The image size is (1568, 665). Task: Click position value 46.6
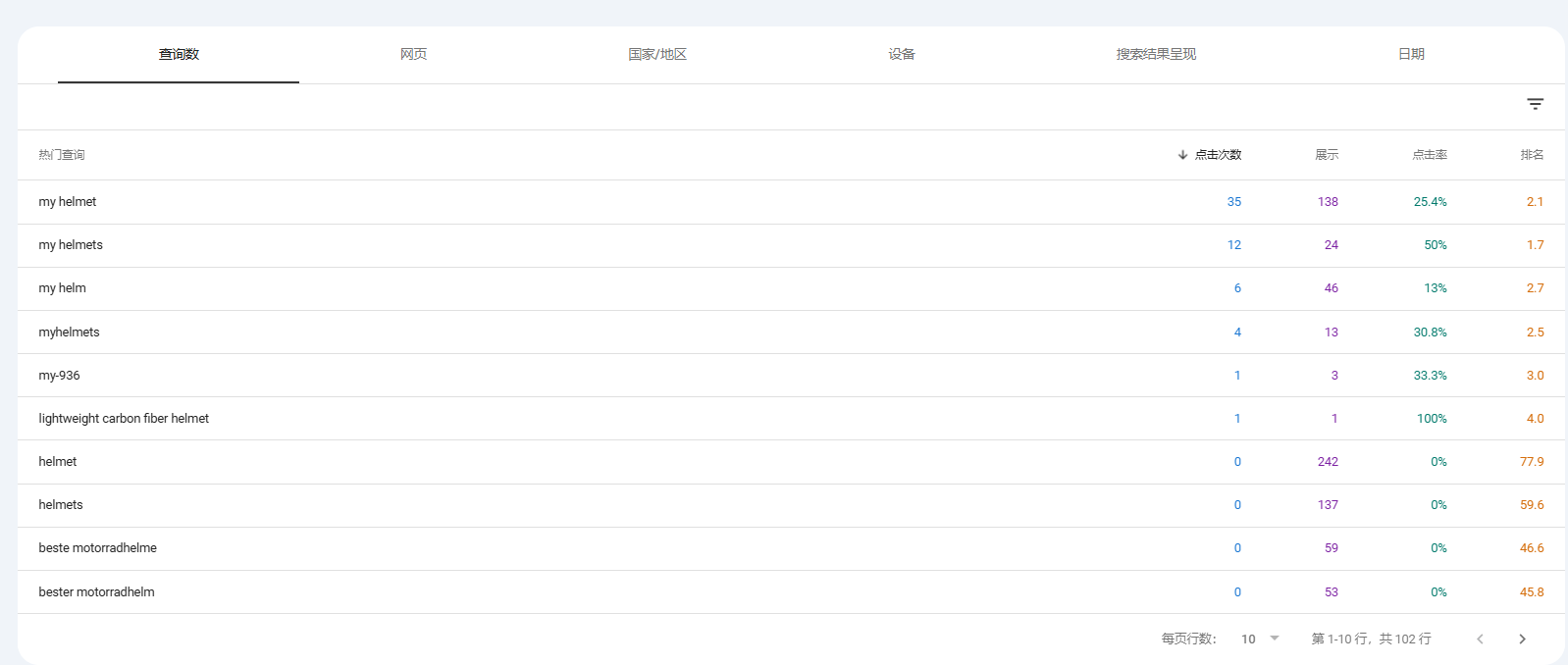tap(1532, 548)
